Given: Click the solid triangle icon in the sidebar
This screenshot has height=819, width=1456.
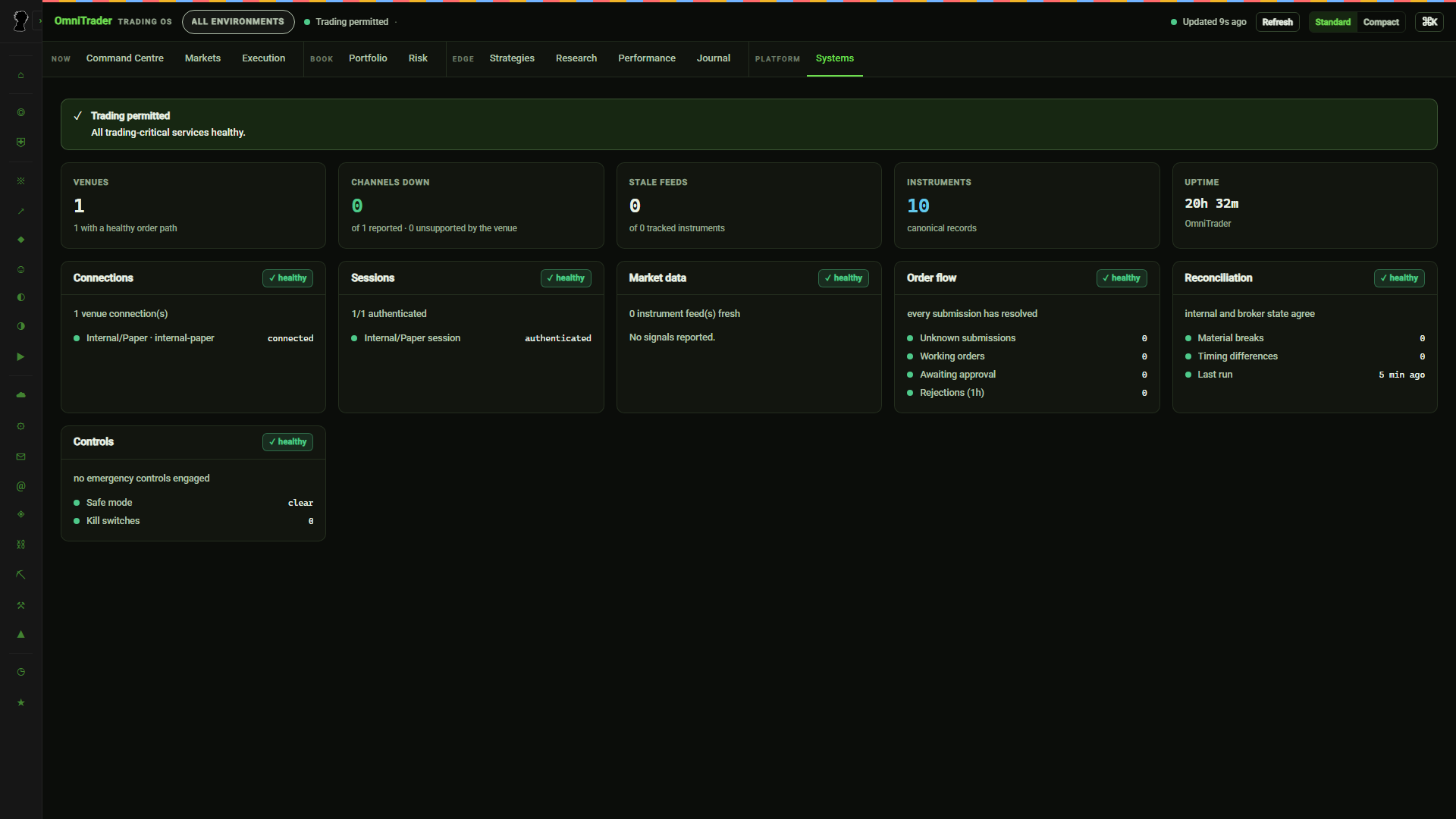Looking at the screenshot, I should [20, 634].
